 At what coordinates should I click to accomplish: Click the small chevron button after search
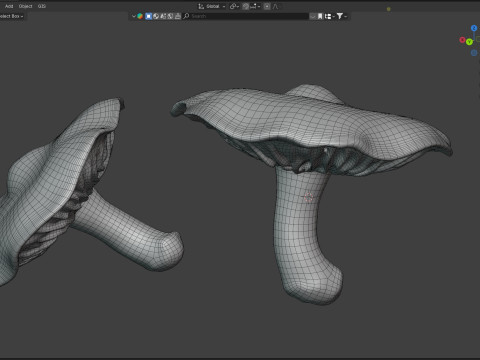point(313,16)
